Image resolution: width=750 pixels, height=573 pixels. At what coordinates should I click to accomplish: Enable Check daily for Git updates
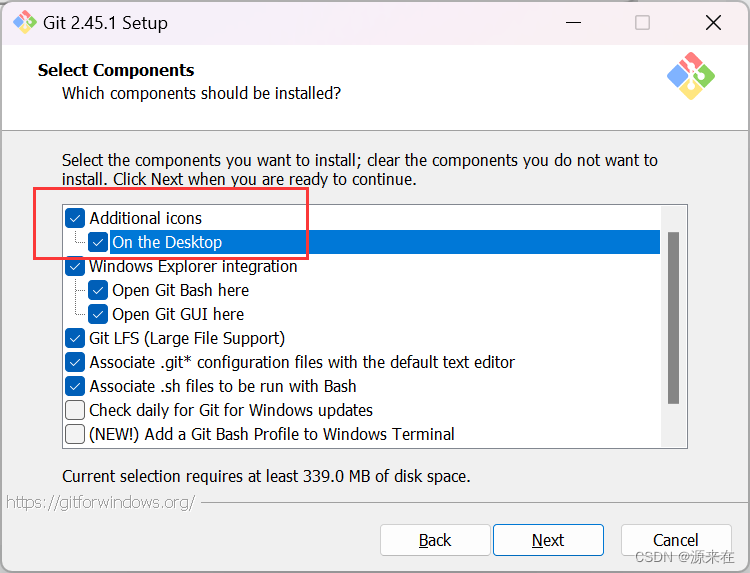tap(75, 410)
